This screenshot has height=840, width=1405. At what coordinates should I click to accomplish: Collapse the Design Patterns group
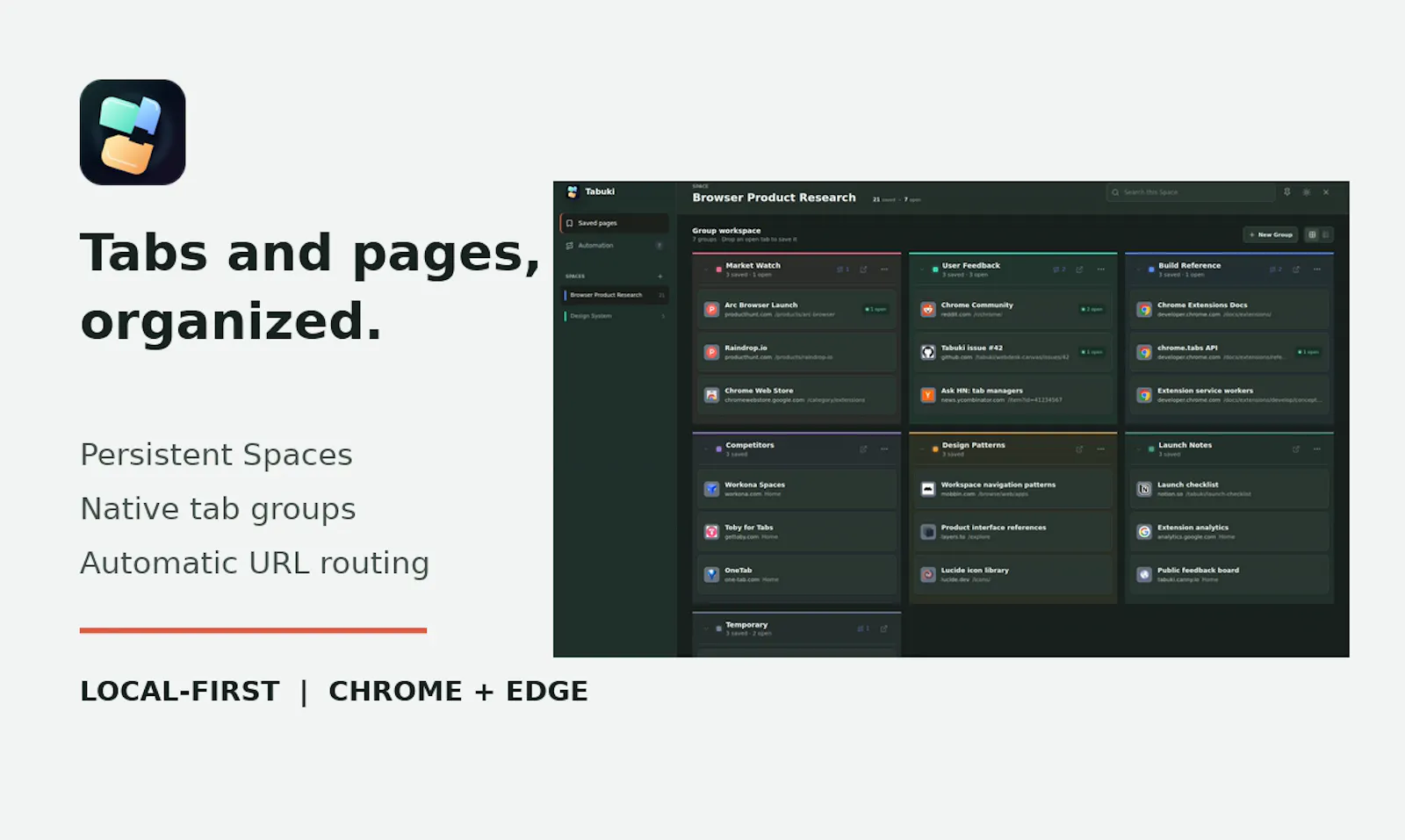(922, 449)
